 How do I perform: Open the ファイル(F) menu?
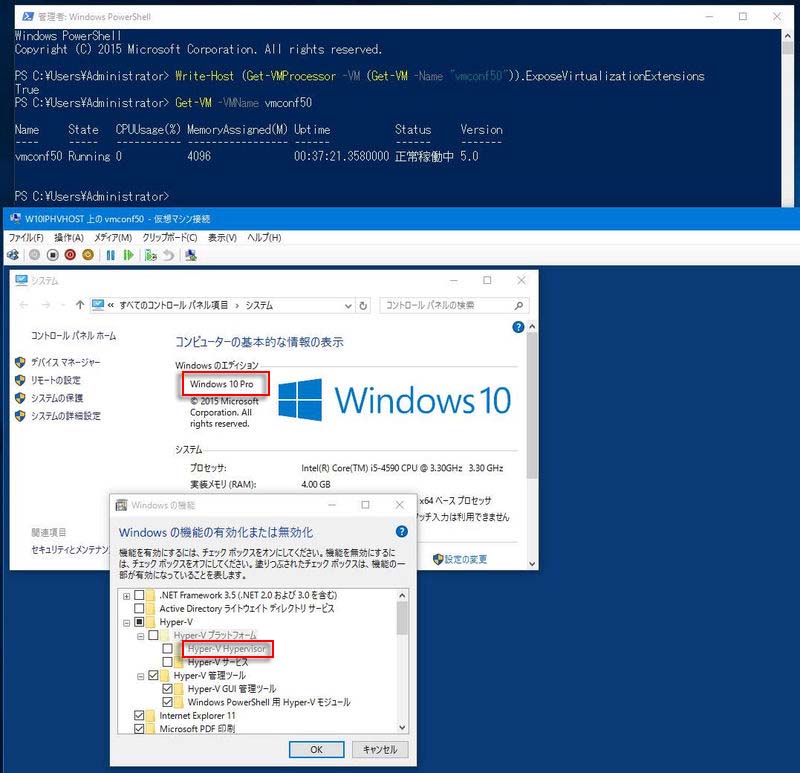[26, 238]
